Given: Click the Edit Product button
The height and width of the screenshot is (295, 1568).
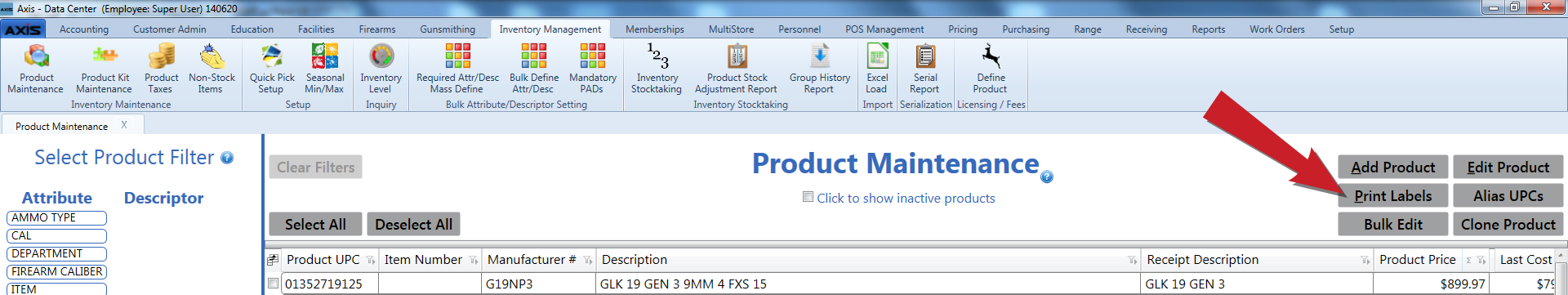Looking at the screenshot, I should tap(1508, 167).
